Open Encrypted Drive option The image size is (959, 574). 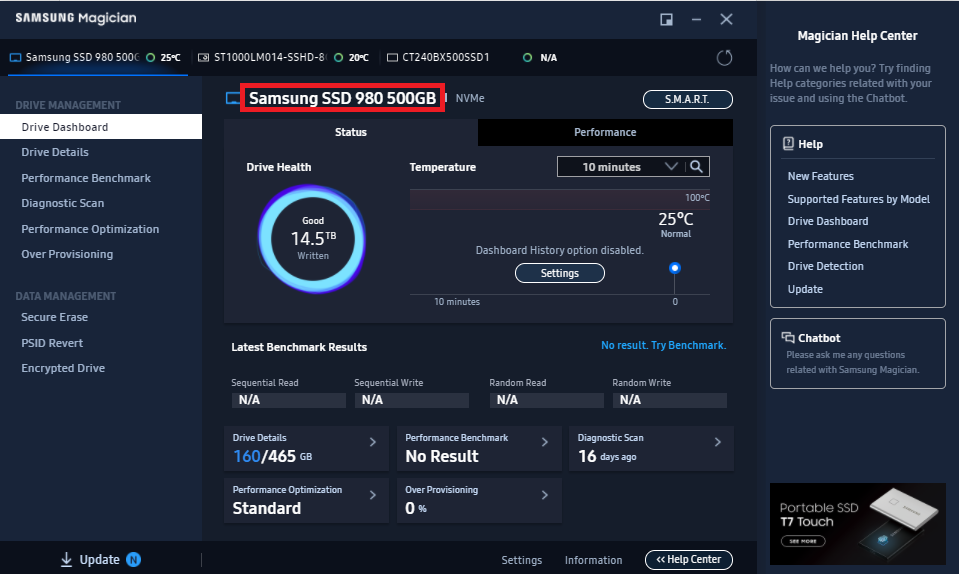coord(63,368)
